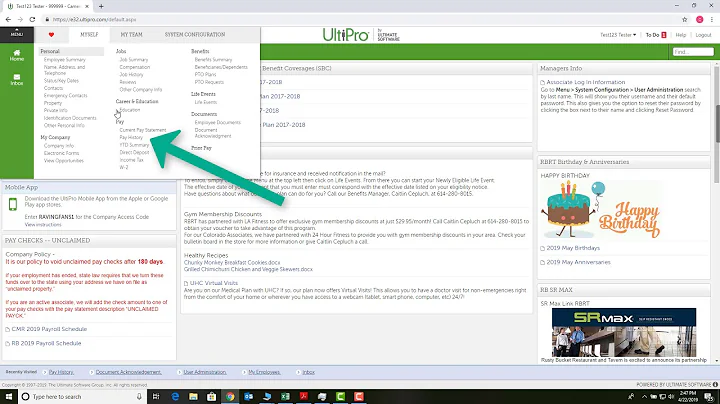Open File Explorer from the taskbar
The width and height of the screenshot is (720, 404).
[x=193, y=396]
